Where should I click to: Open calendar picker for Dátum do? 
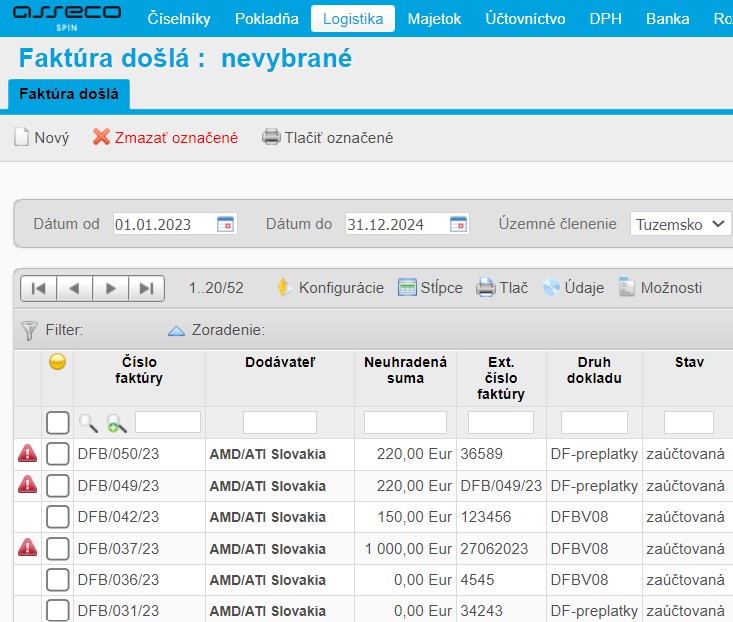coord(458,224)
